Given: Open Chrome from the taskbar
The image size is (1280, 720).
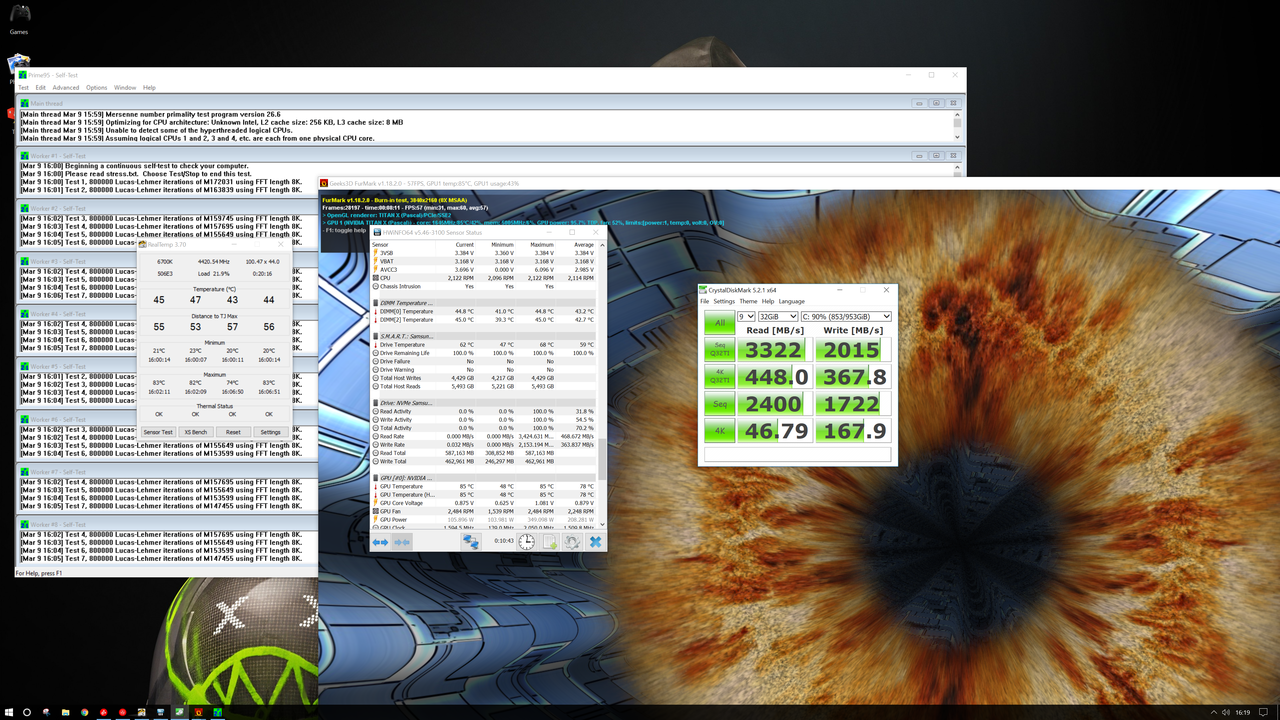Looking at the screenshot, I should pyautogui.click(x=84, y=712).
